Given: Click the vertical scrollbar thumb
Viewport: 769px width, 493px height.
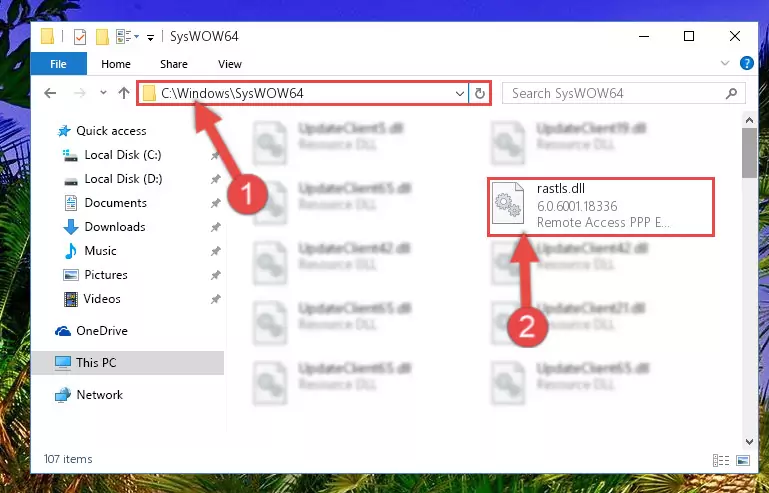Looking at the screenshot, I should click(749, 153).
